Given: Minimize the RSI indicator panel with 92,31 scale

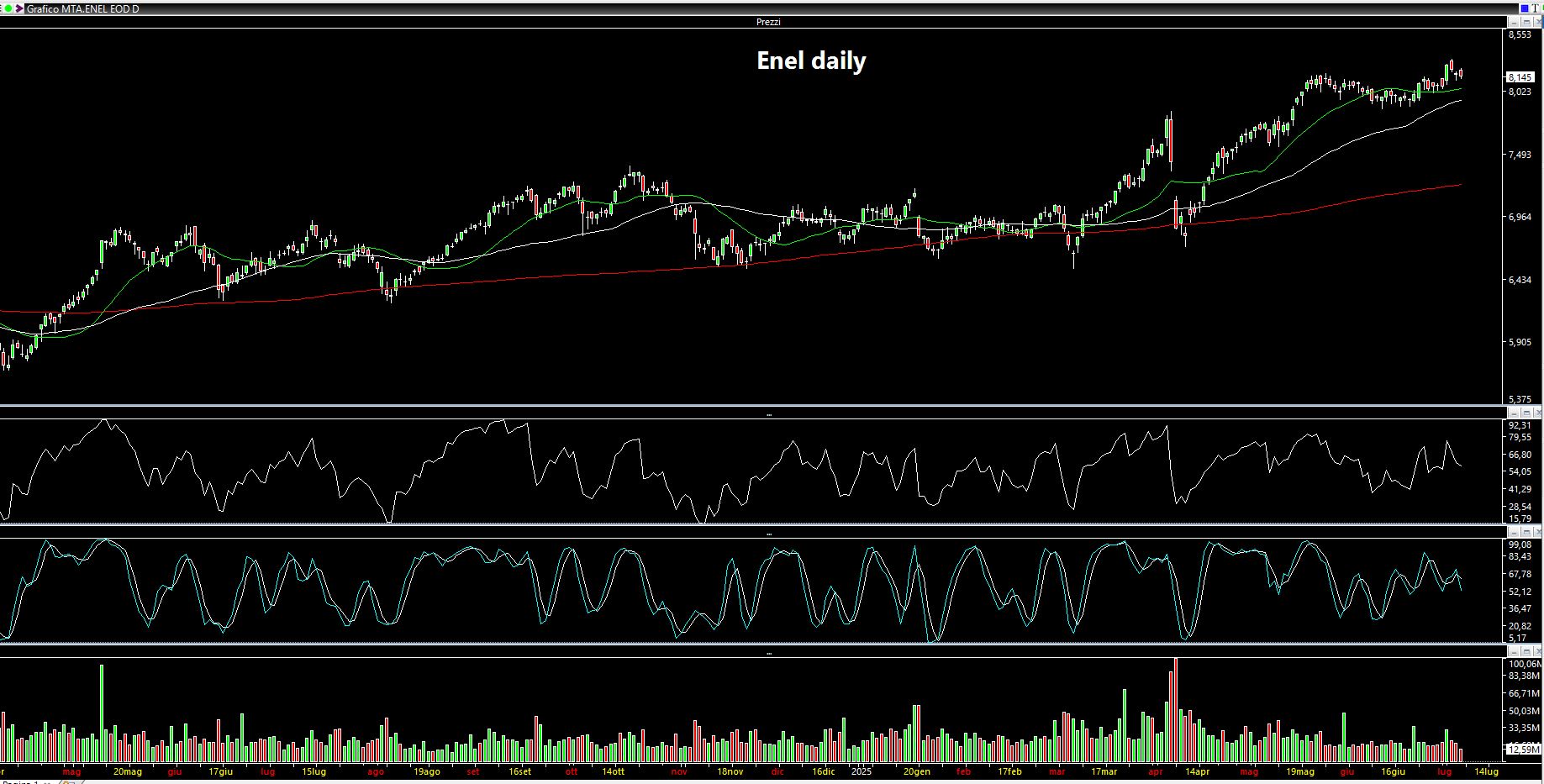Looking at the screenshot, I should [x=1514, y=413].
